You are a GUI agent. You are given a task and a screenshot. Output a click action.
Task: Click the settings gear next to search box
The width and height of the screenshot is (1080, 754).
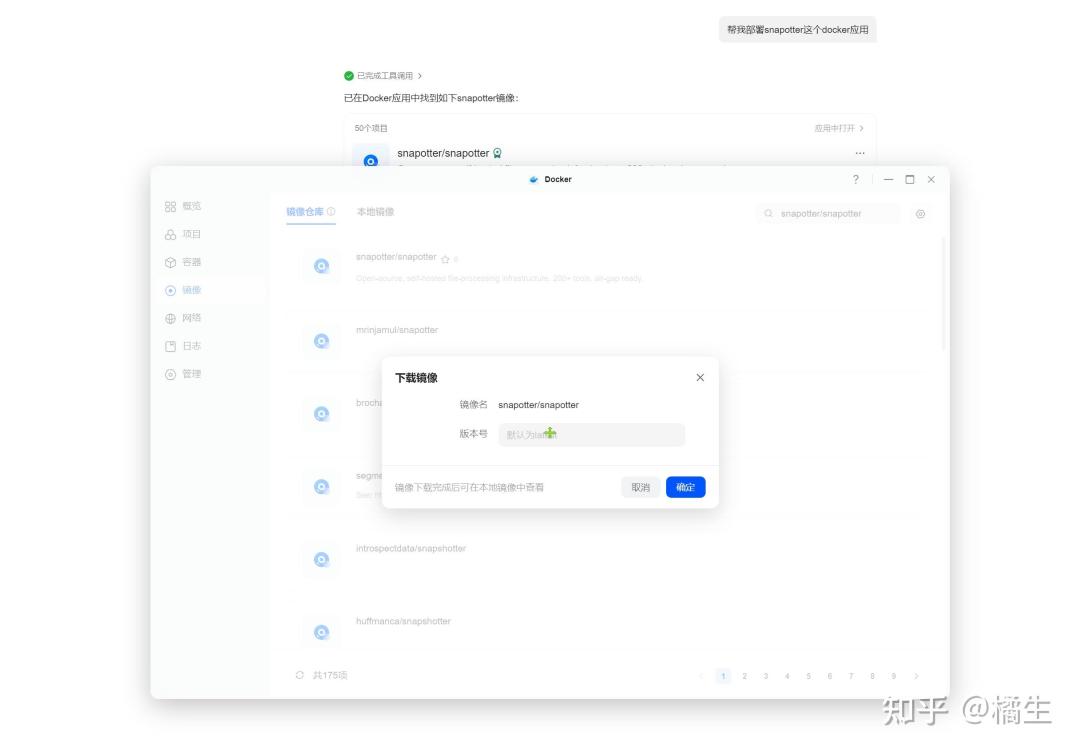point(920,214)
